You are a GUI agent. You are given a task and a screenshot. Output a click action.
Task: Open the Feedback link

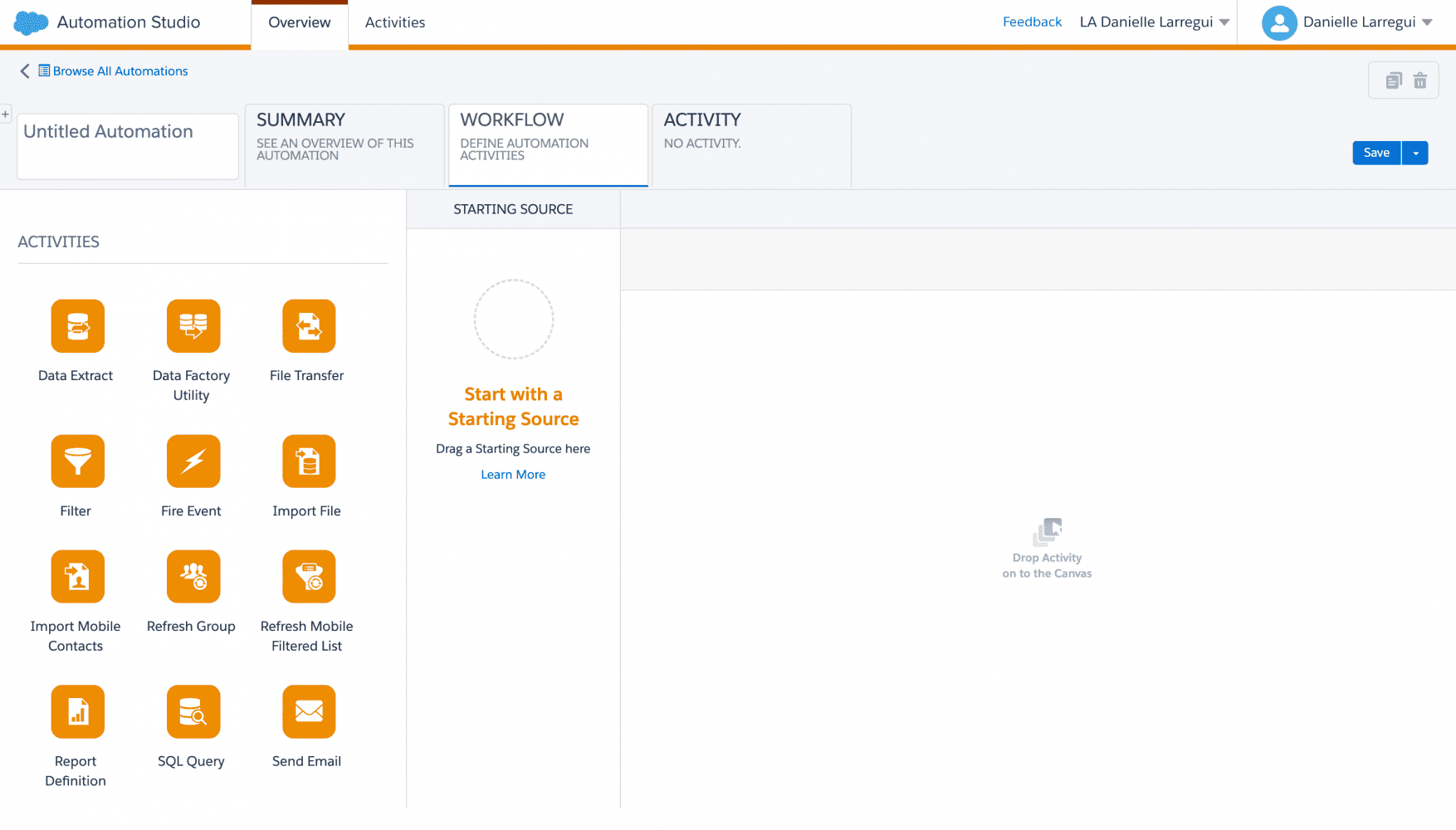[x=1032, y=22]
